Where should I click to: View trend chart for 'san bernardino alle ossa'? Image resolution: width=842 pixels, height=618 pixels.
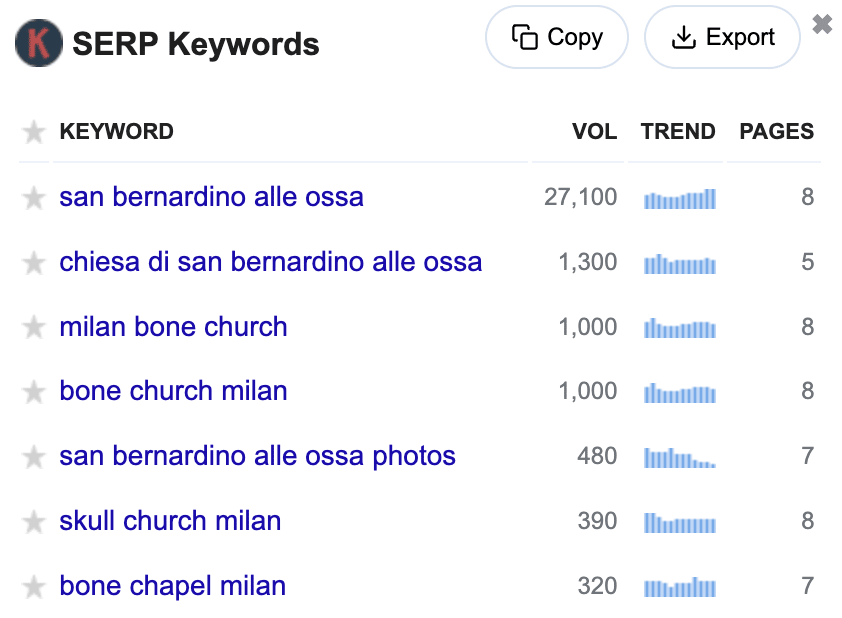tap(680, 198)
